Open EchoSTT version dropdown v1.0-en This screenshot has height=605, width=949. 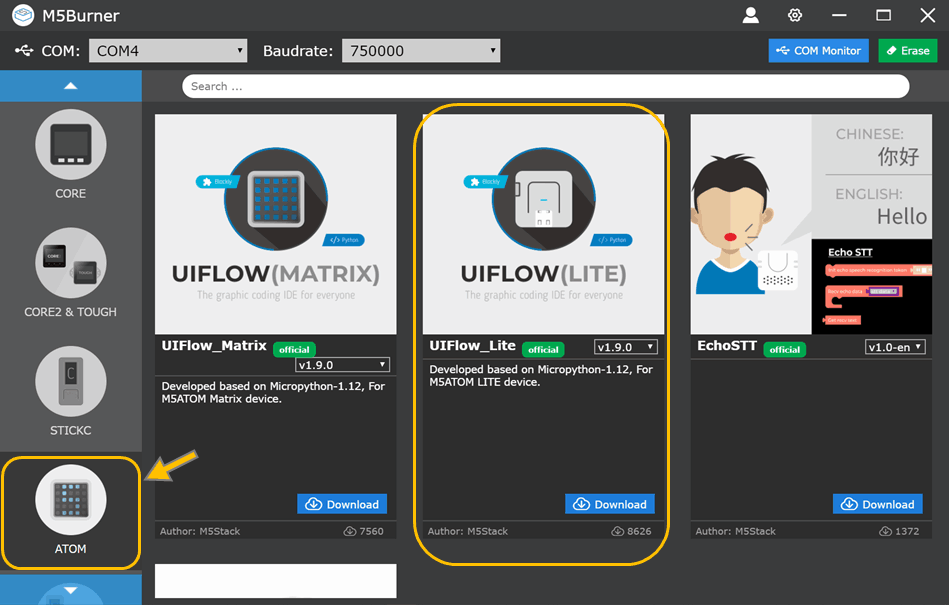pyautogui.click(x=895, y=347)
